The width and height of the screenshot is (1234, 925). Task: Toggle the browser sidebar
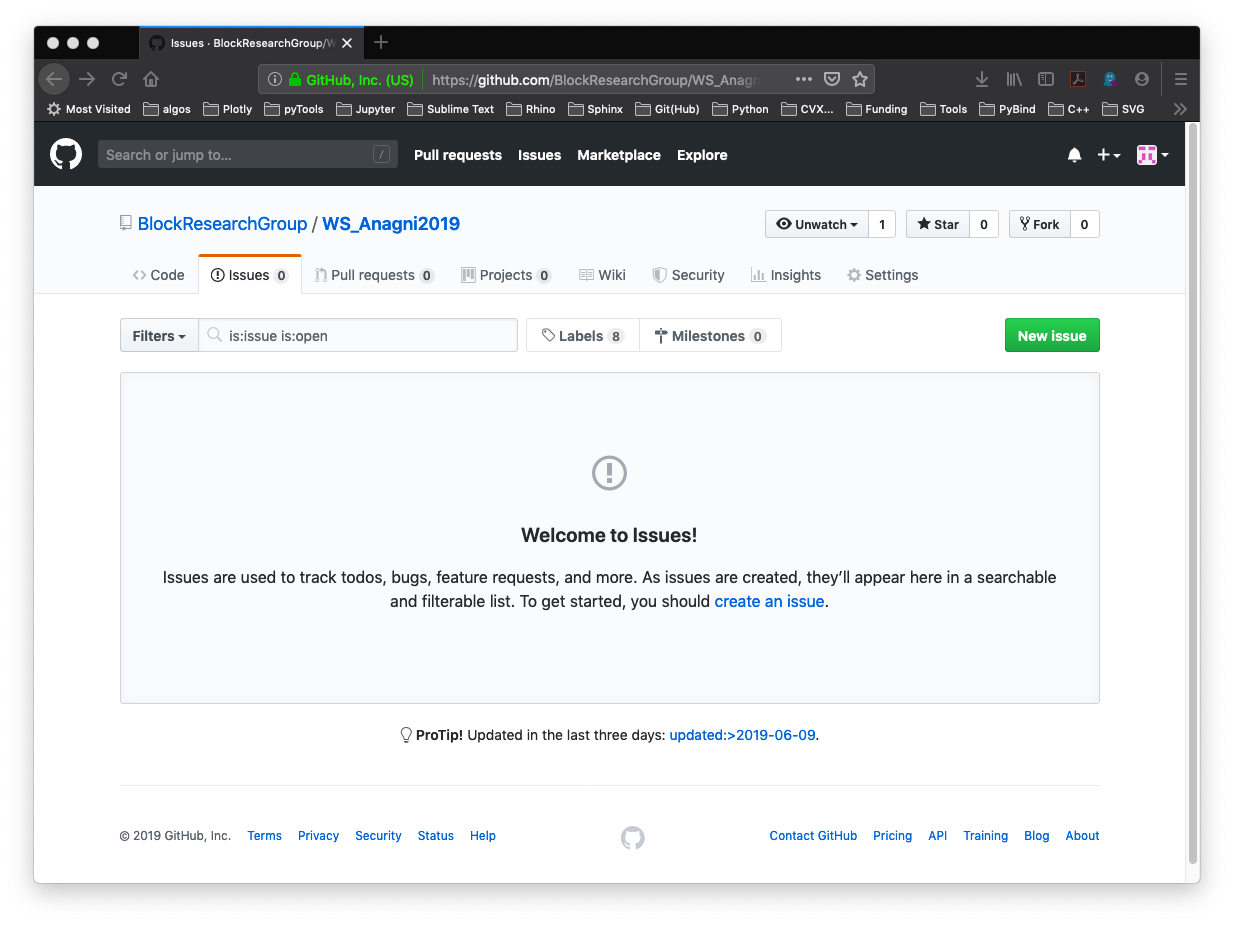pos(1046,79)
